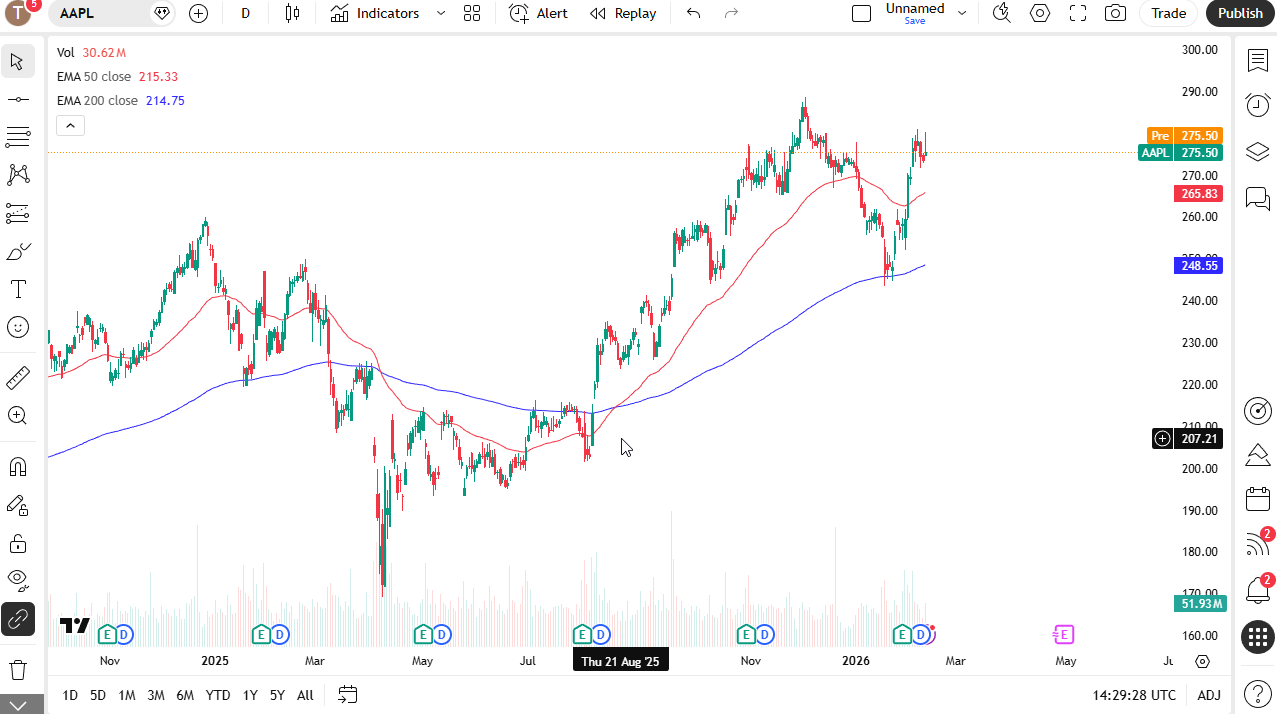Enter fullscreen mode
The image size is (1277, 714).
pyautogui.click(x=1078, y=13)
